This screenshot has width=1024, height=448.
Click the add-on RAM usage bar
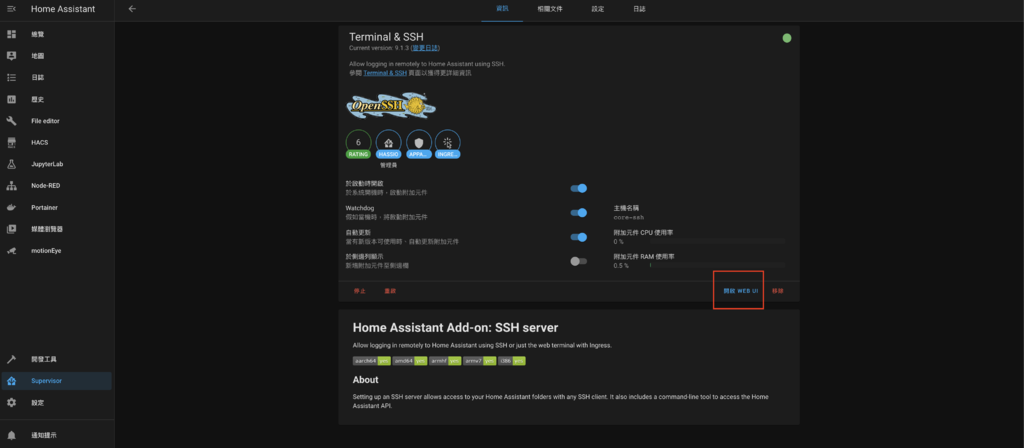coord(718,265)
